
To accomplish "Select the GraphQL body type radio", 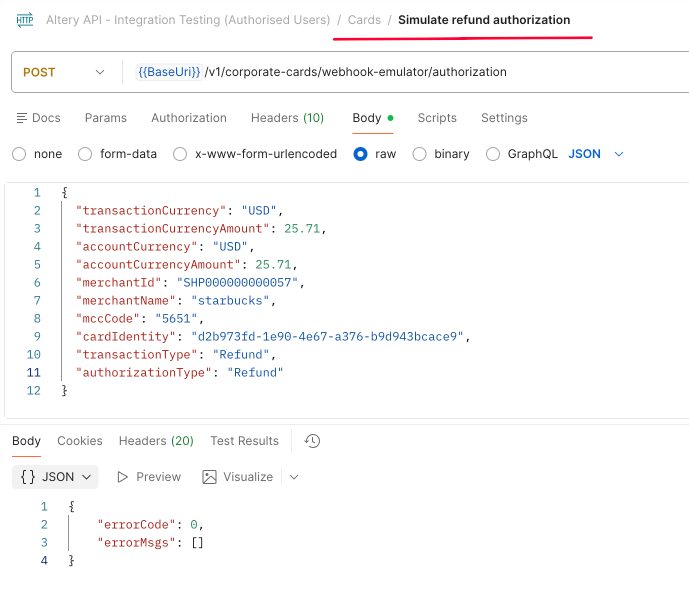I will (493, 154).
